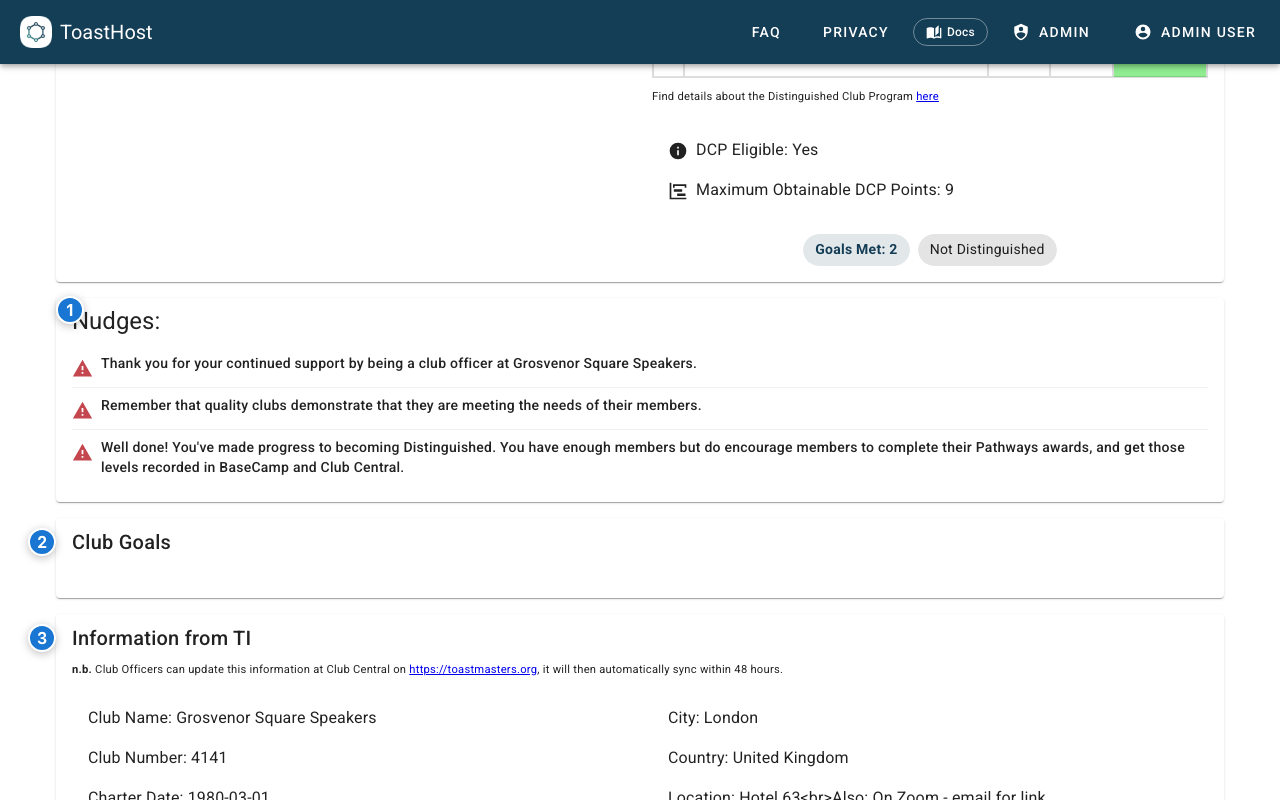The image size is (1280, 800).
Task: Open the FAQ page
Action: tap(766, 32)
